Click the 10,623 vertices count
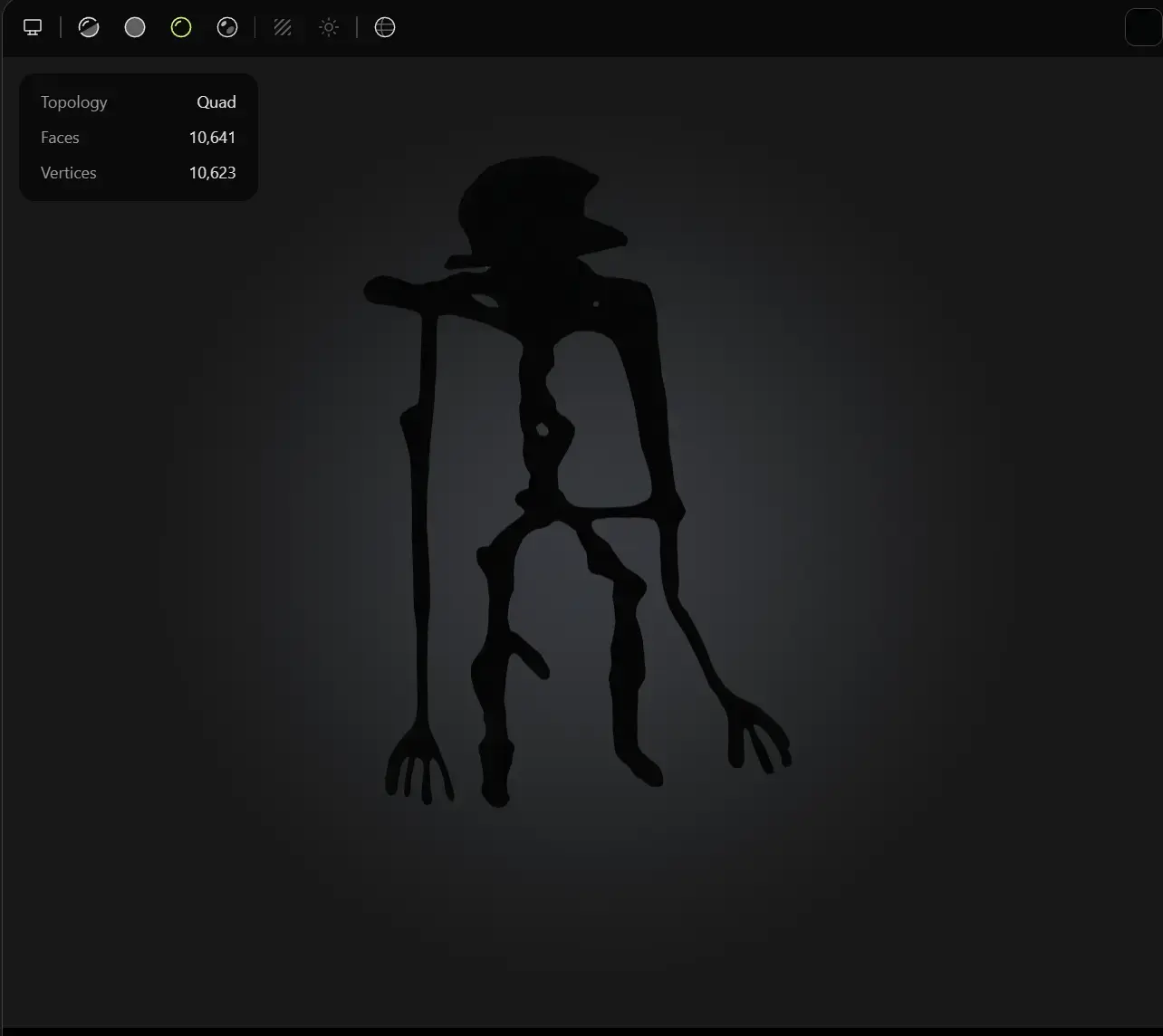This screenshot has width=1163, height=1036. tap(212, 173)
